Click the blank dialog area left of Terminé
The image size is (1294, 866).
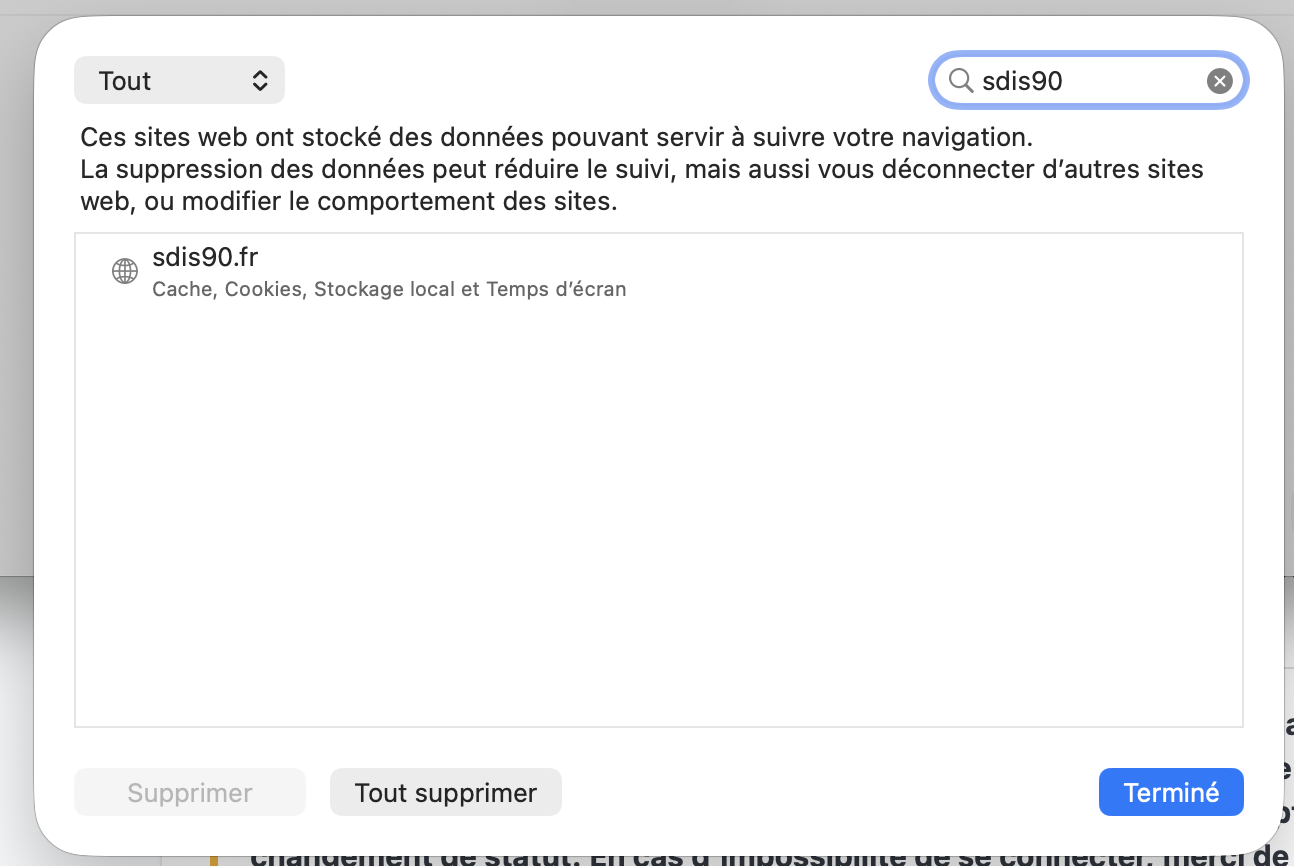pos(830,793)
